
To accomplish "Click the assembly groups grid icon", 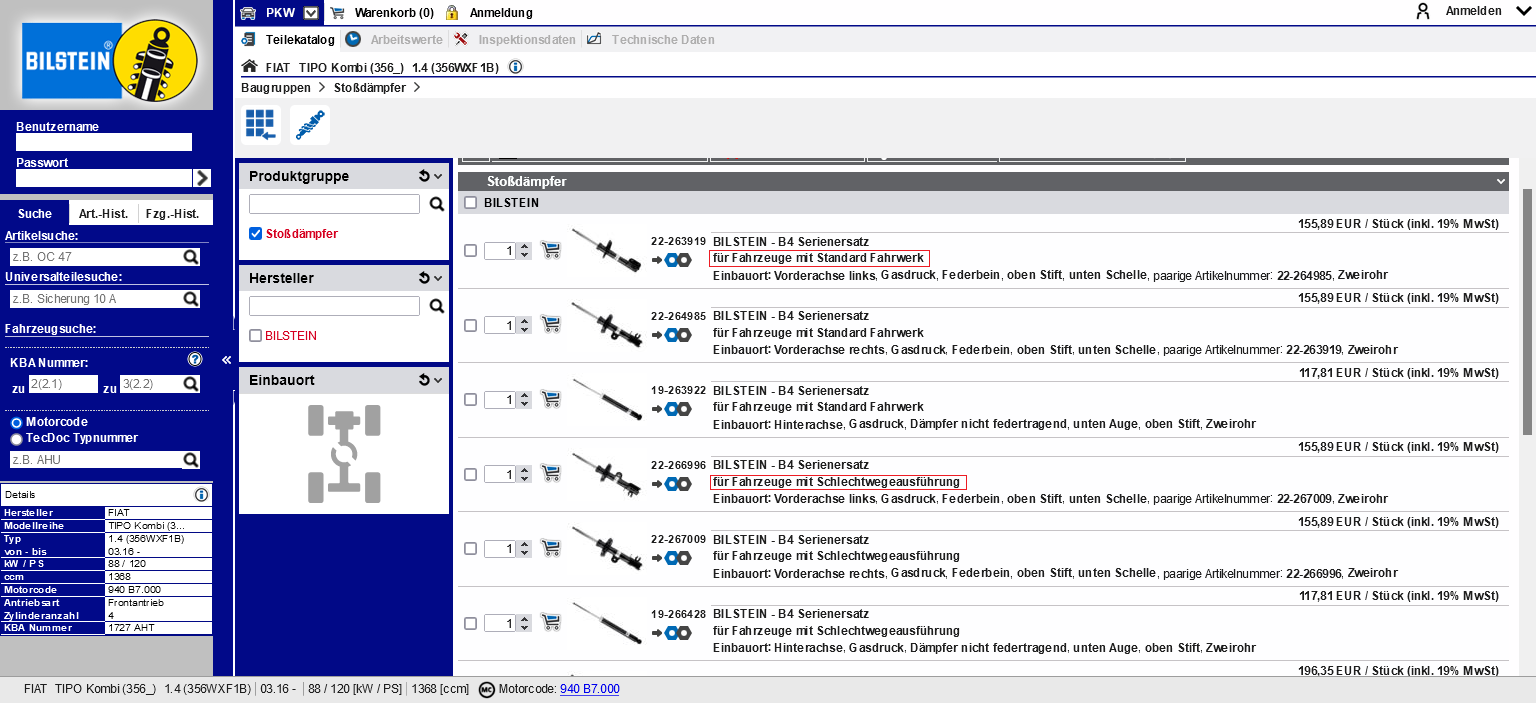I will coord(260,125).
